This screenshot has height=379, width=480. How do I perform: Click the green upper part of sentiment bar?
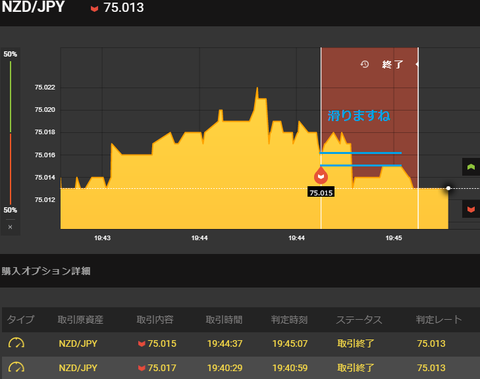[10, 97]
